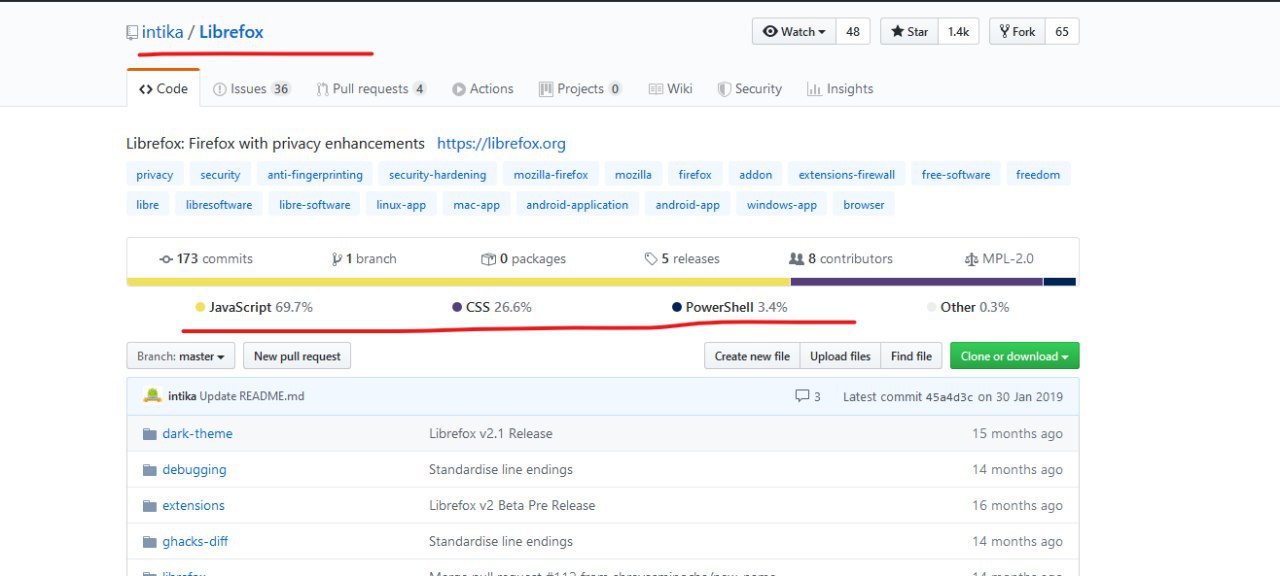
Task: Open the ghacks-diff folder
Action: point(195,542)
